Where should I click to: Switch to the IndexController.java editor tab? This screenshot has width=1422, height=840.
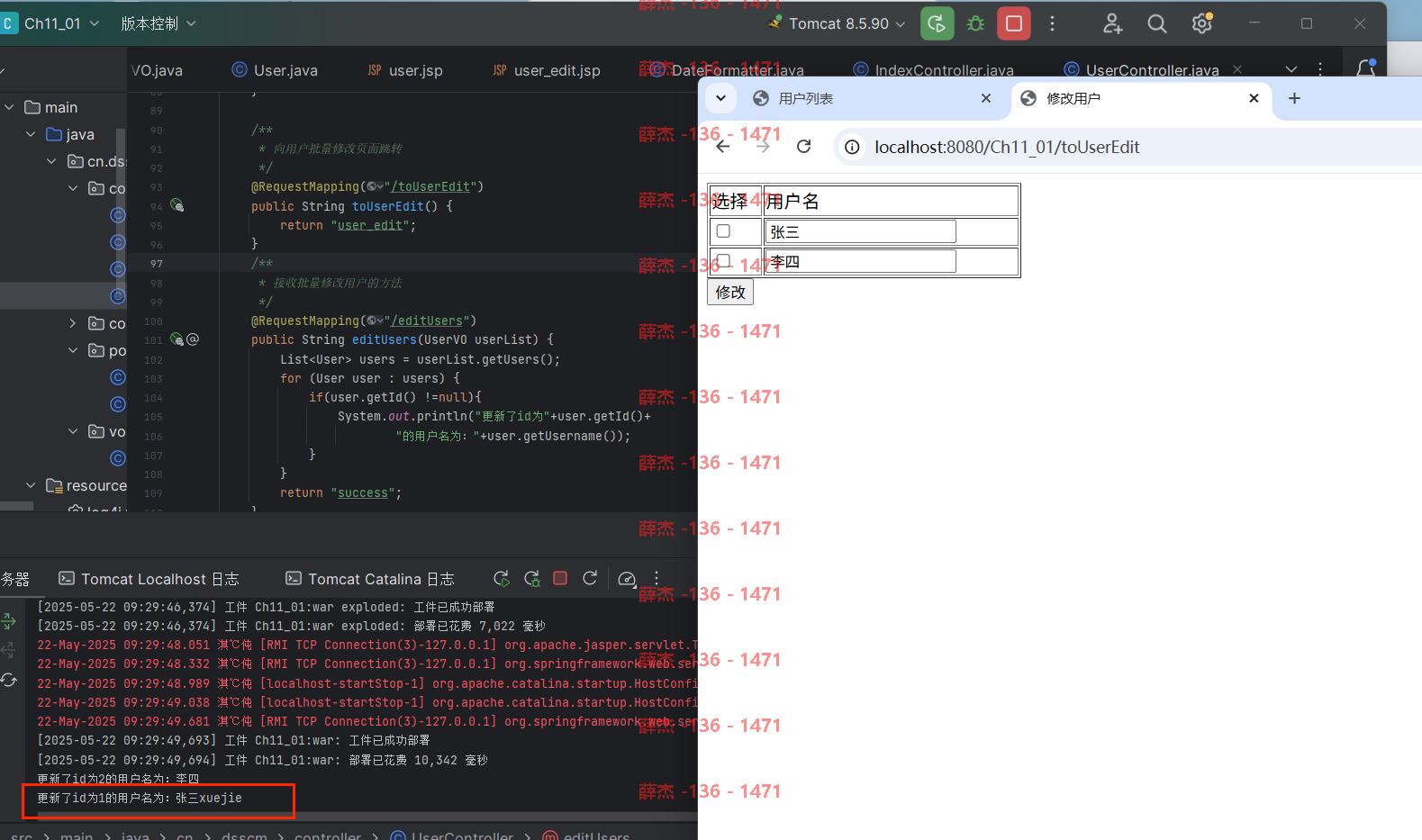[x=933, y=70]
